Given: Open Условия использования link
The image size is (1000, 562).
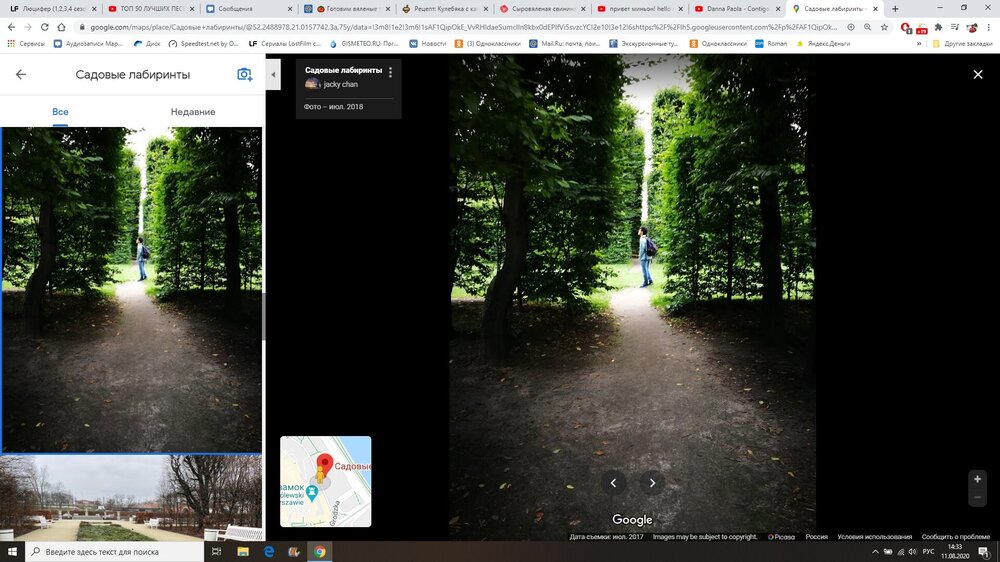Looking at the screenshot, I should [874, 537].
